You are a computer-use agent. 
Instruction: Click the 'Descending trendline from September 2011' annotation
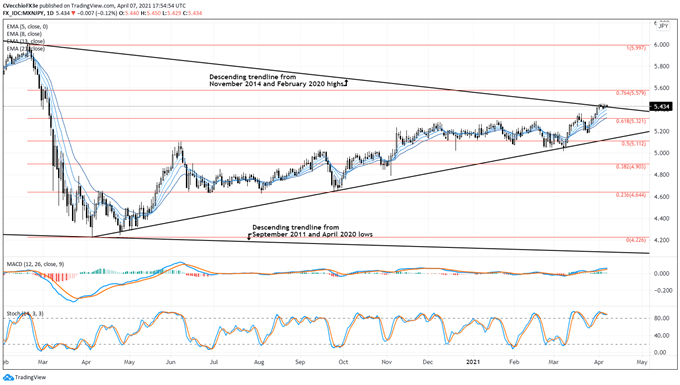(312, 231)
